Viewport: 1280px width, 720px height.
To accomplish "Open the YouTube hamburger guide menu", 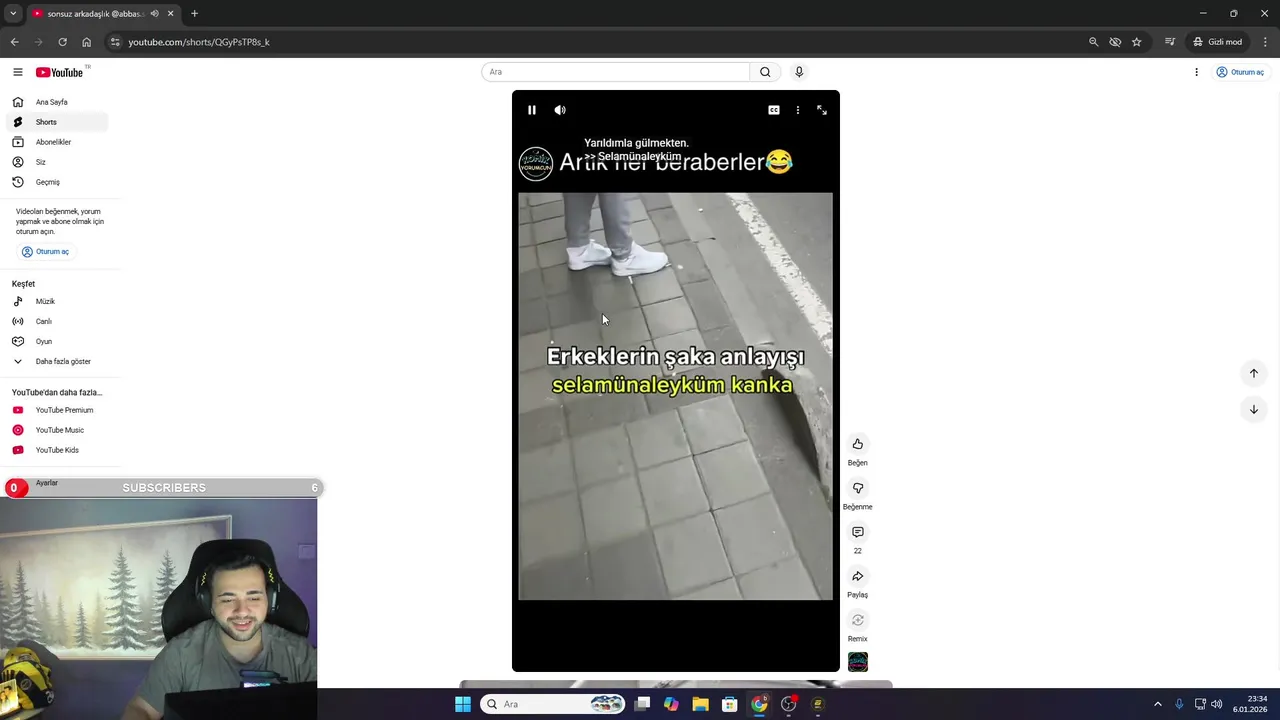I will click(17, 72).
